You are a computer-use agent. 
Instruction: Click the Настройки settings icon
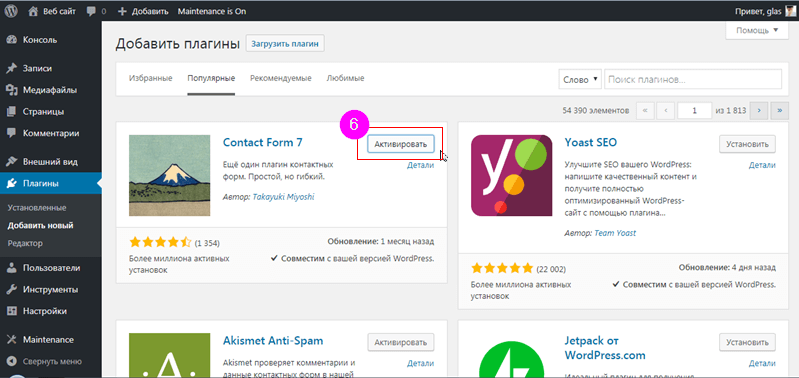tap(12, 311)
